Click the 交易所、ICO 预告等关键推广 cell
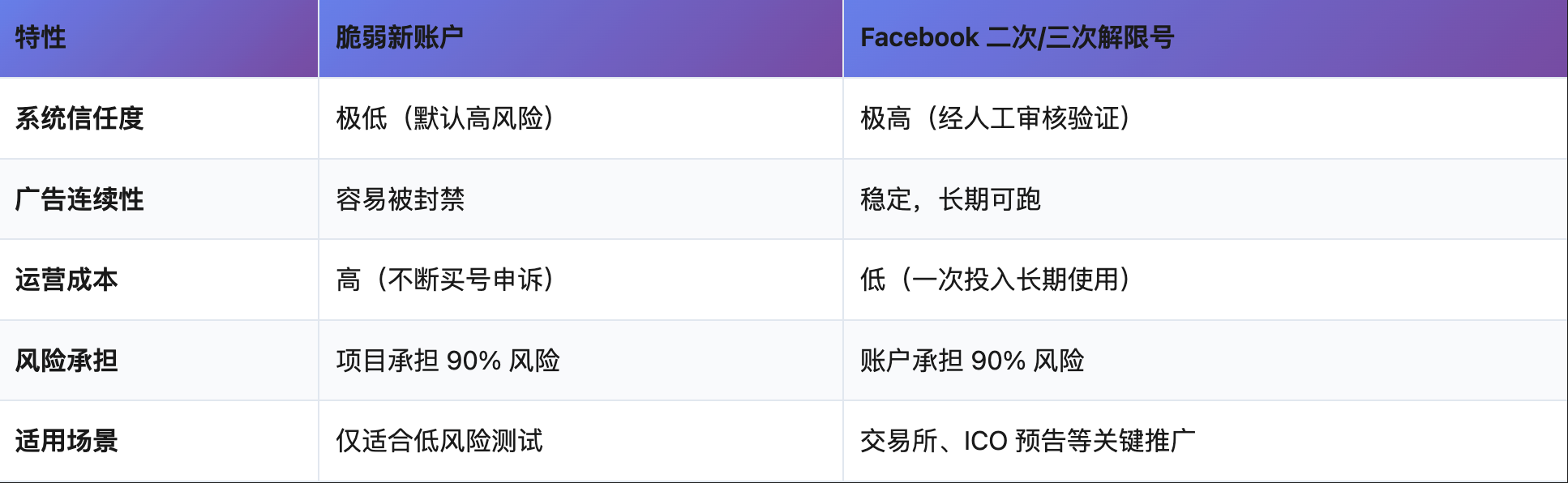Screen dimensions: 1568x483 [x=1027, y=441]
